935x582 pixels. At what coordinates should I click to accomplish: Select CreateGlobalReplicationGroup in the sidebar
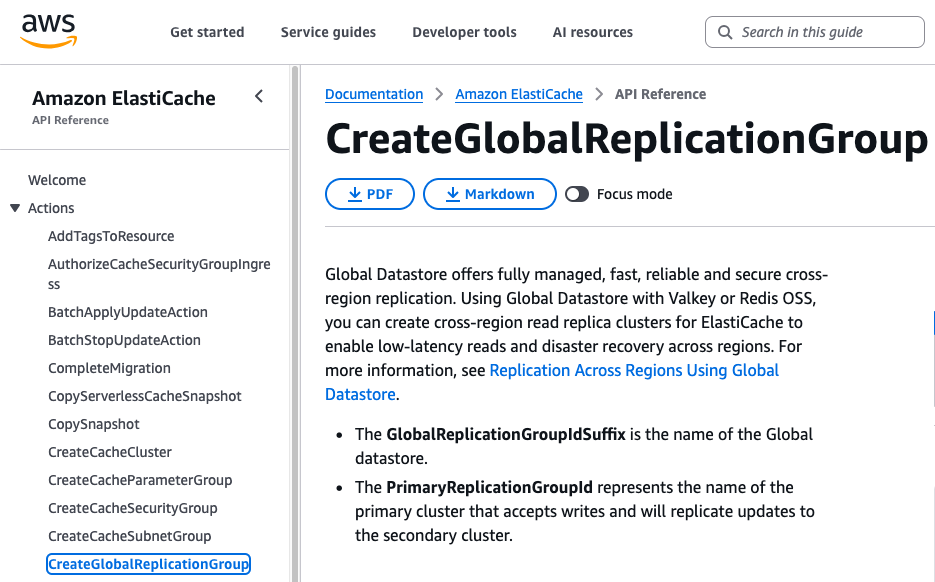(148, 564)
